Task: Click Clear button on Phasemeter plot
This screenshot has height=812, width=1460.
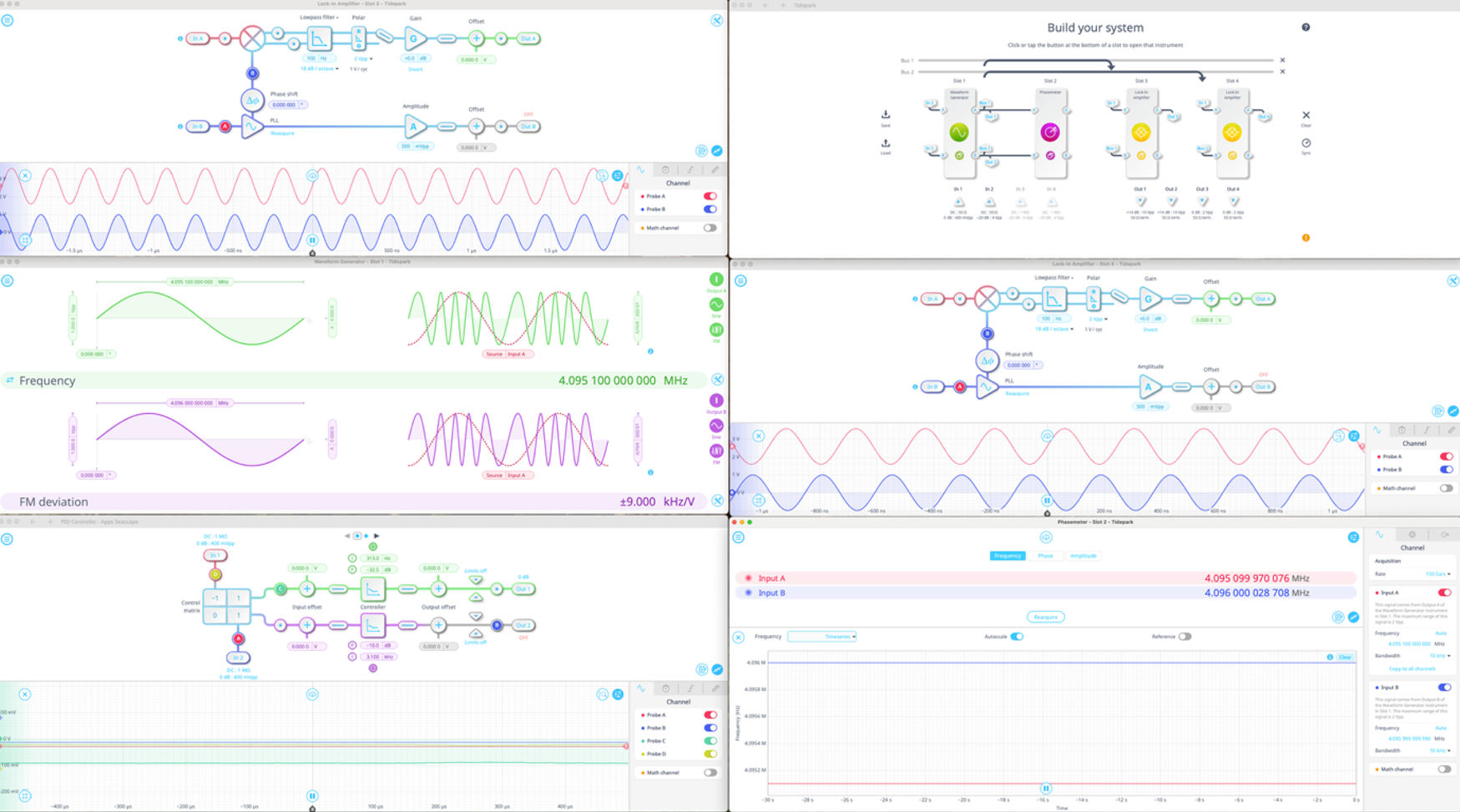Action: (1345, 658)
